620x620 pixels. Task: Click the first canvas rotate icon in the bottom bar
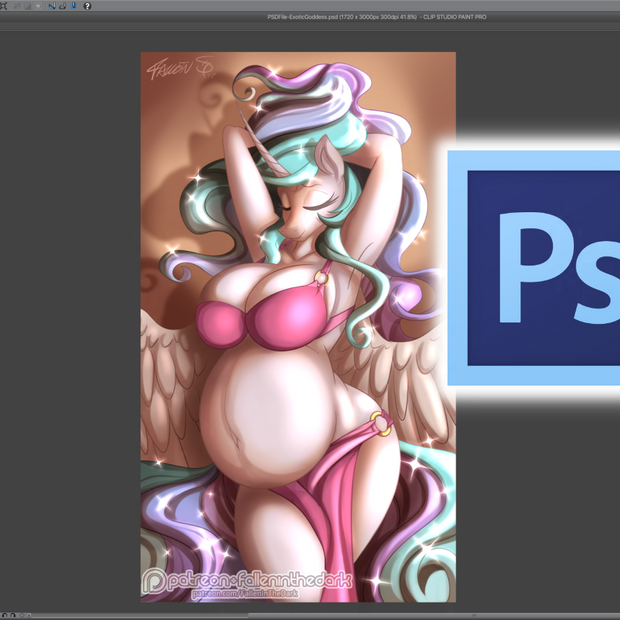4,615
